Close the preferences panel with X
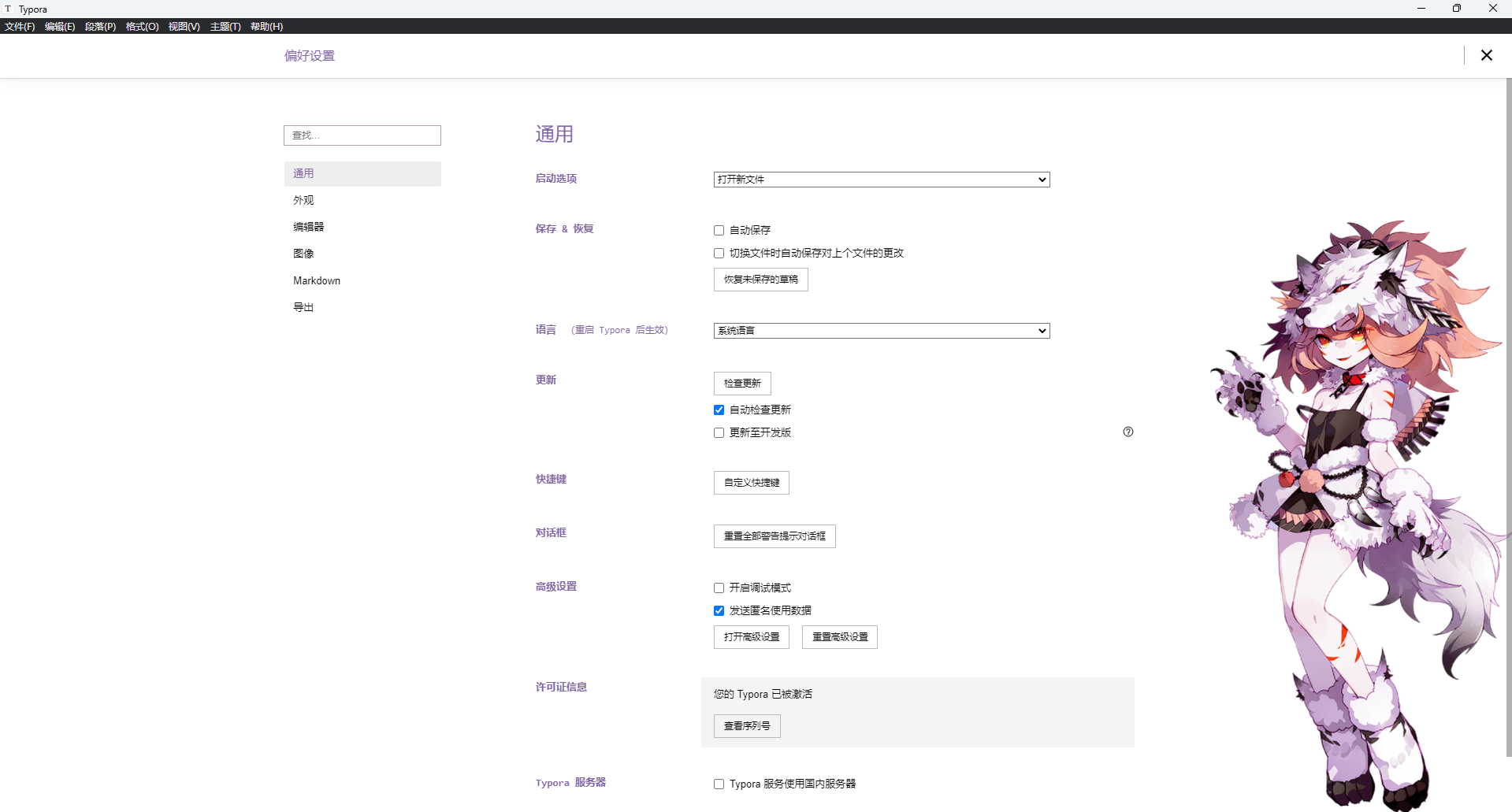This screenshot has height=812, width=1512. [1486, 55]
